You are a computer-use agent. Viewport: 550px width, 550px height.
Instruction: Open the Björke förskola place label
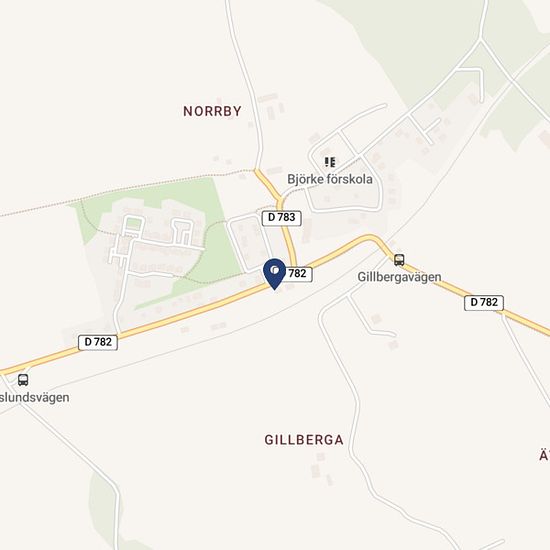330,179
